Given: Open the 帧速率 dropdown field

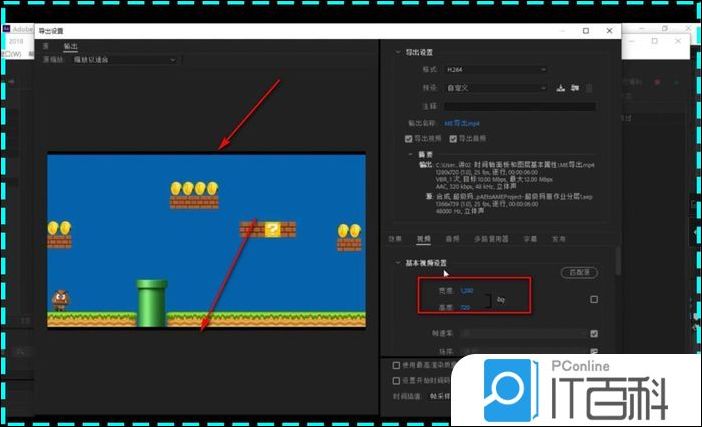Looking at the screenshot, I should click(x=524, y=333).
